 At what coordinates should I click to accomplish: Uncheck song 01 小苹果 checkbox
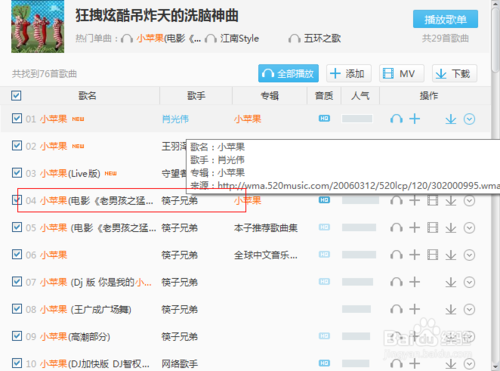[x=17, y=118]
